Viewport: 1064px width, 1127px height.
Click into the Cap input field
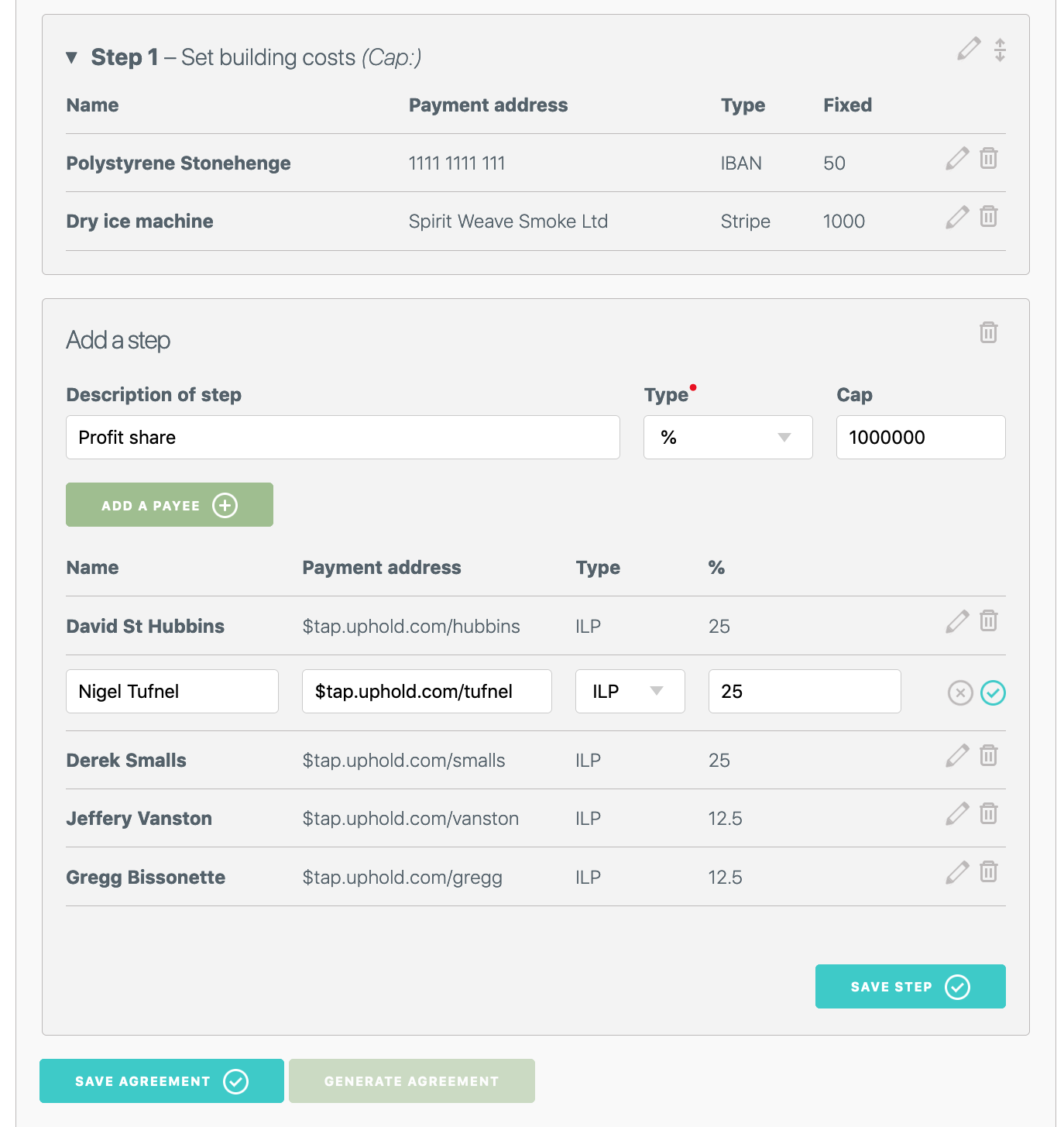point(920,438)
